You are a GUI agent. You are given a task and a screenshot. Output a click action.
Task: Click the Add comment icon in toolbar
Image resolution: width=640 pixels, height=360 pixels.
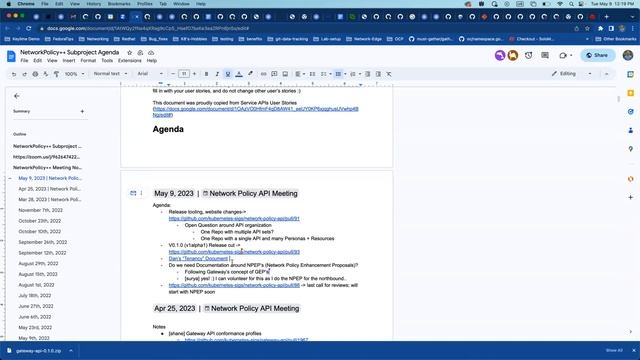(x=274, y=74)
